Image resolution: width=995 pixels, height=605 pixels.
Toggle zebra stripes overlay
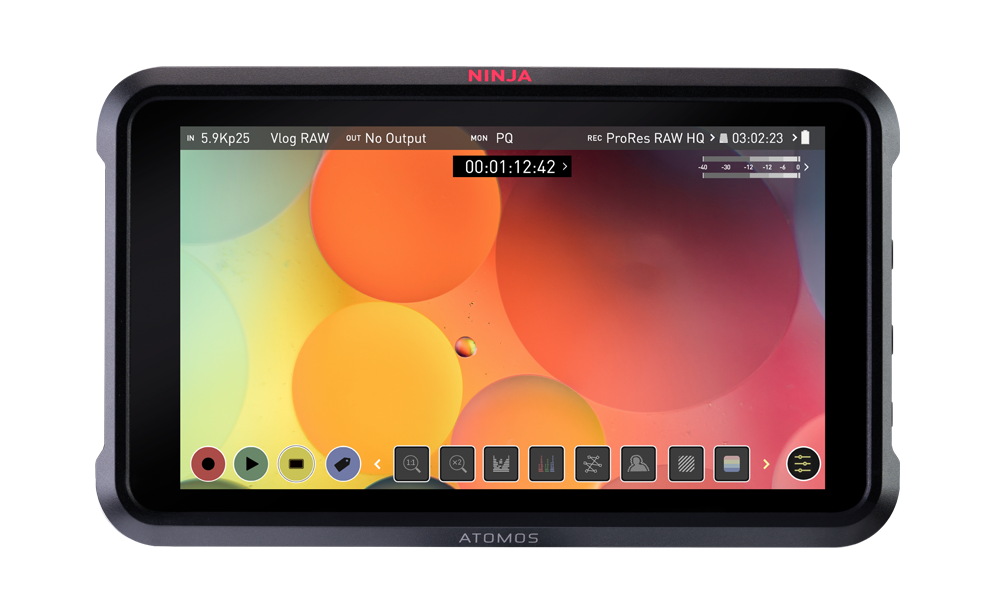pyautogui.click(x=685, y=464)
